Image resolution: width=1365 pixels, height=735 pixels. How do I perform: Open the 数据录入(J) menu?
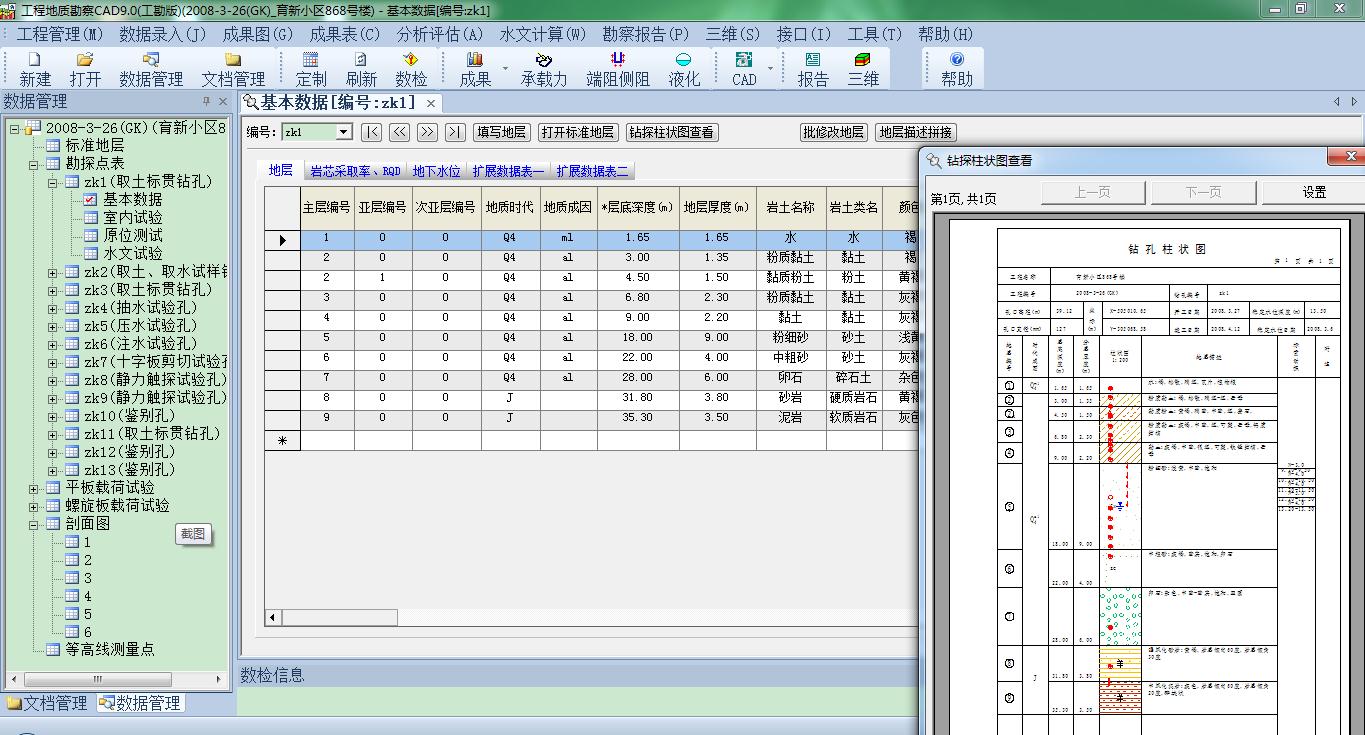point(162,34)
